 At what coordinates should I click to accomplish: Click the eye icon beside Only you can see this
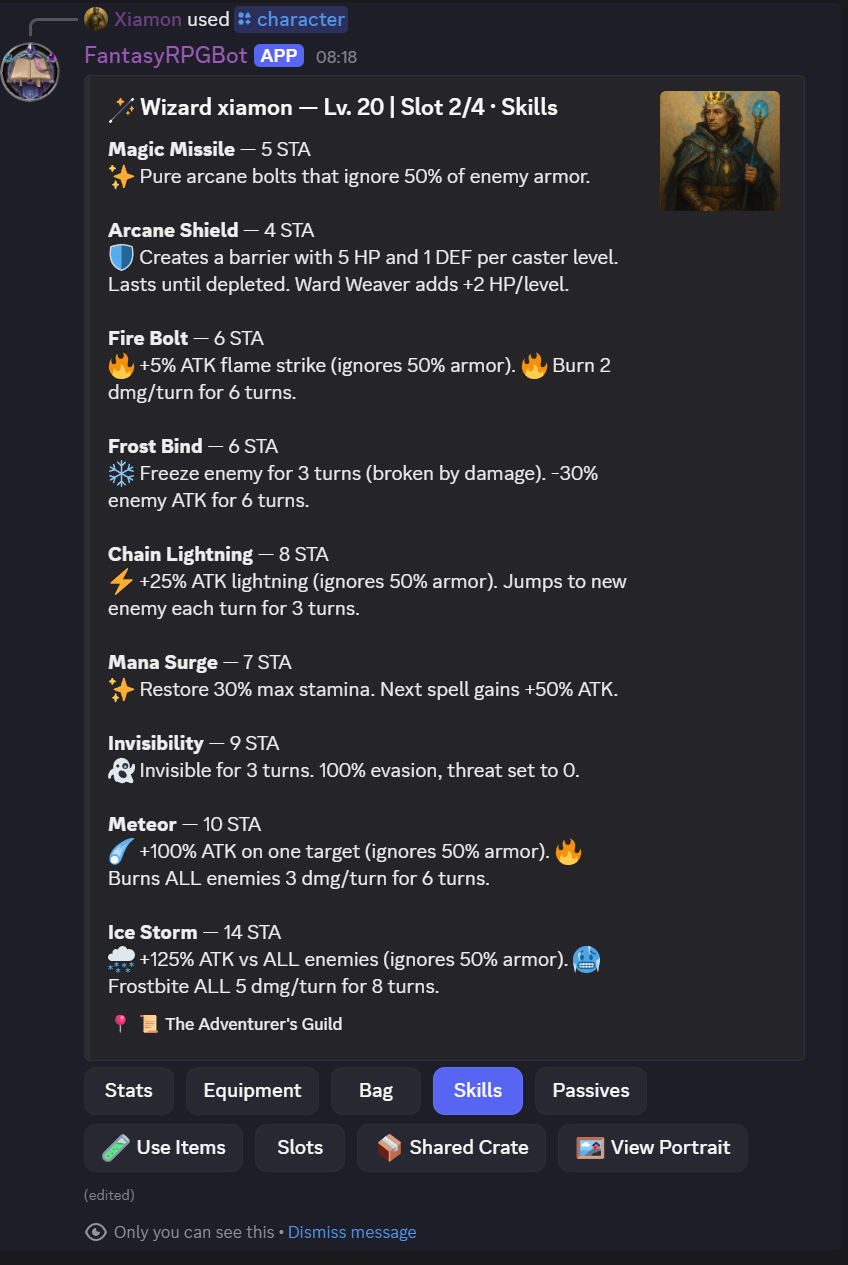(x=96, y=1232)
